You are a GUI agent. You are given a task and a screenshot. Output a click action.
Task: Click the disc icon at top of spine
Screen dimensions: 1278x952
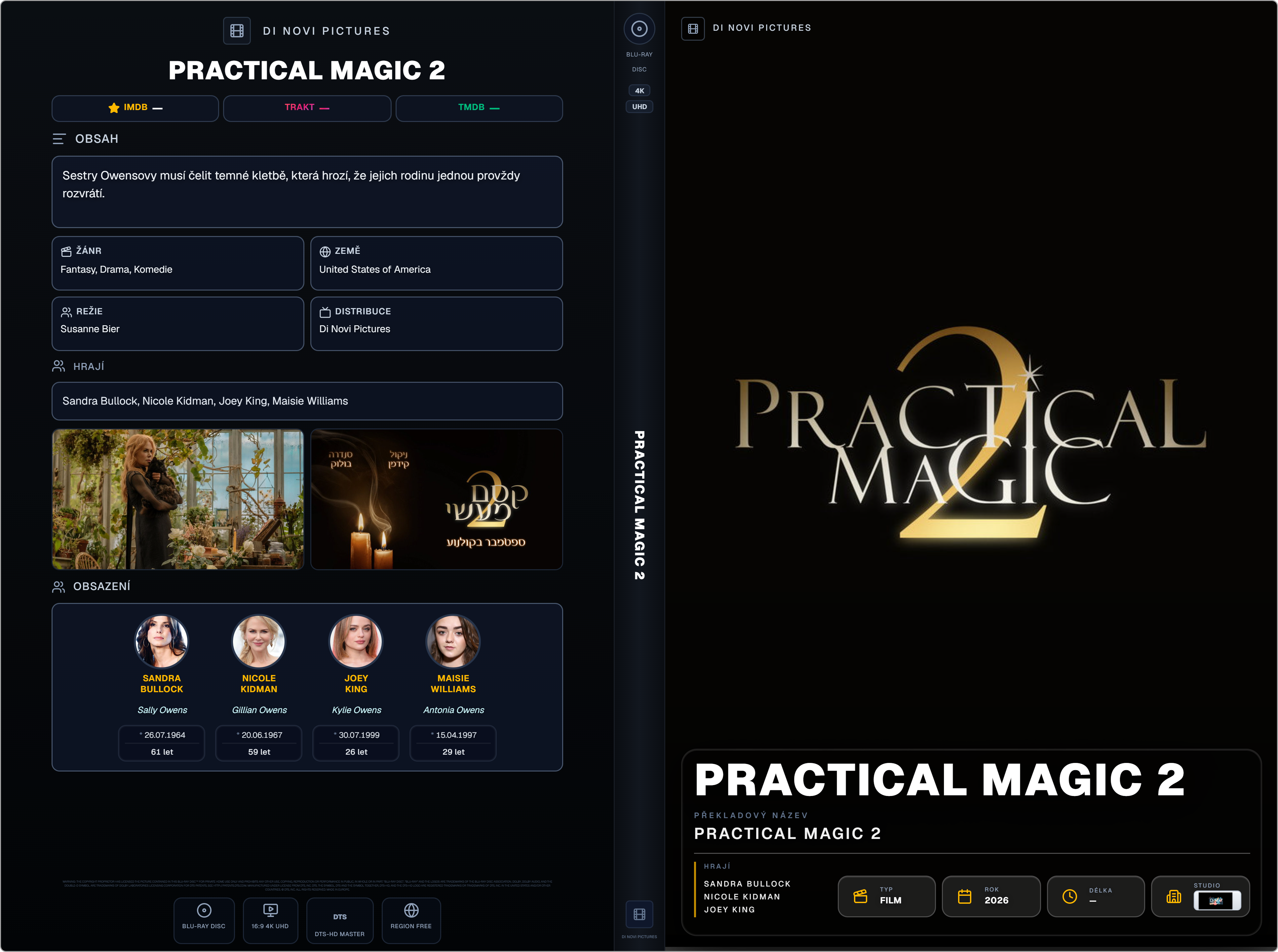click(x=639, y=29)
